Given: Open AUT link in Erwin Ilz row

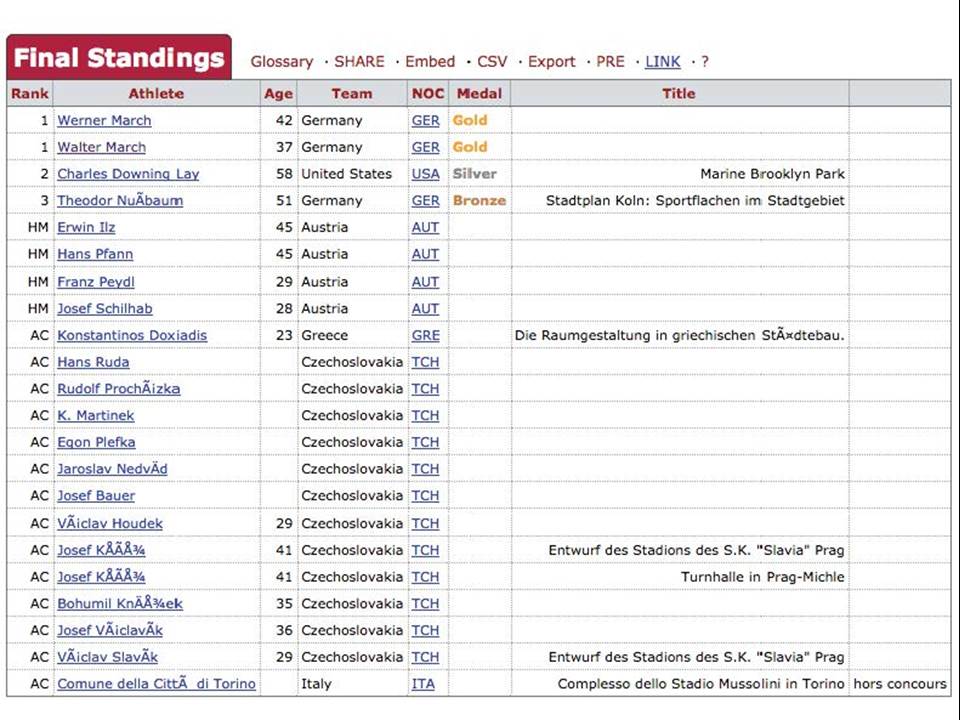Looking at the screenshot, I should click(x=425, y=227).
